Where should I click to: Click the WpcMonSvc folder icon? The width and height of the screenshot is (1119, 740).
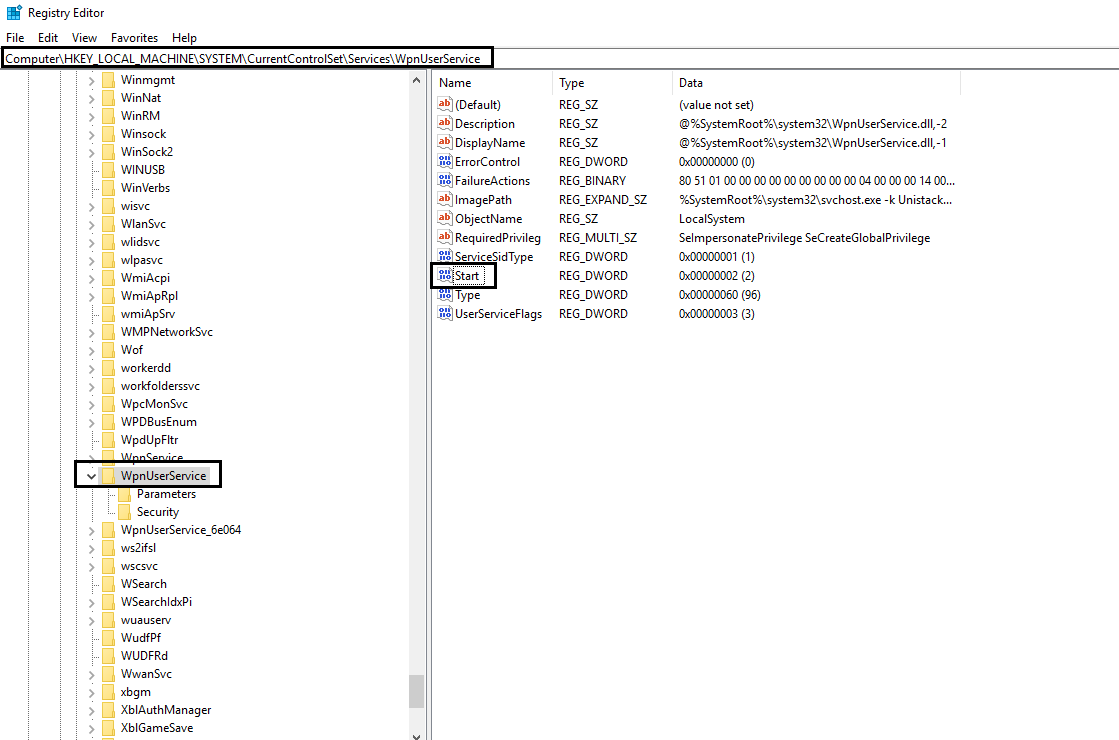[x=108, y=404]
